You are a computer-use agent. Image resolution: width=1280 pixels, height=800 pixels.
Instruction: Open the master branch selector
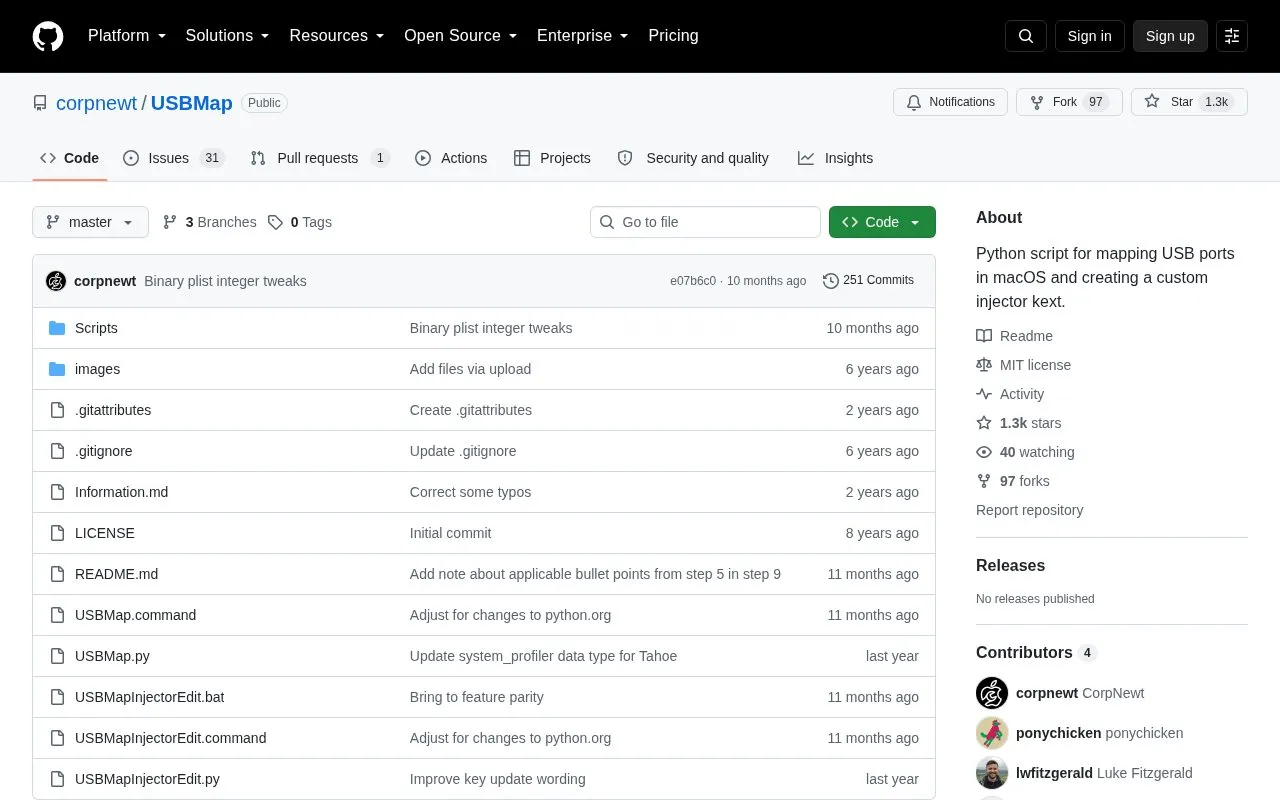(x=90, y=222)
